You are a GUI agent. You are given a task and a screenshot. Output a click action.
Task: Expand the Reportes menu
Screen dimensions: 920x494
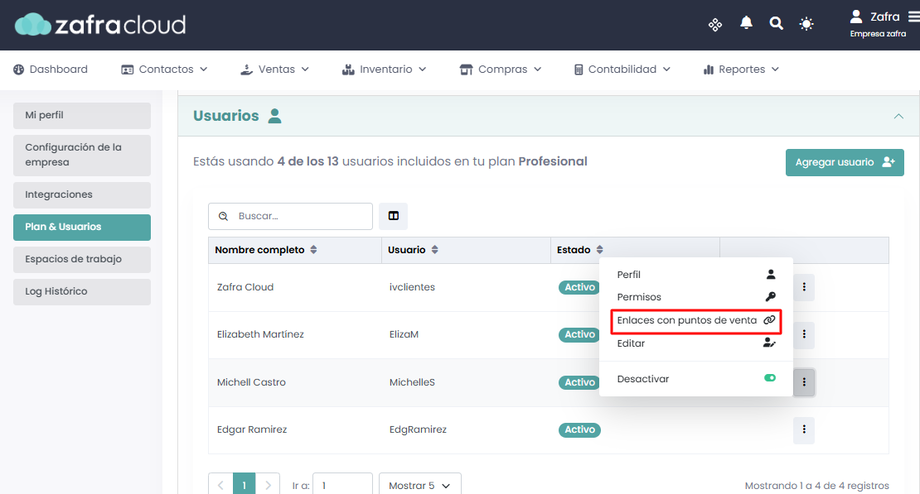741,69
